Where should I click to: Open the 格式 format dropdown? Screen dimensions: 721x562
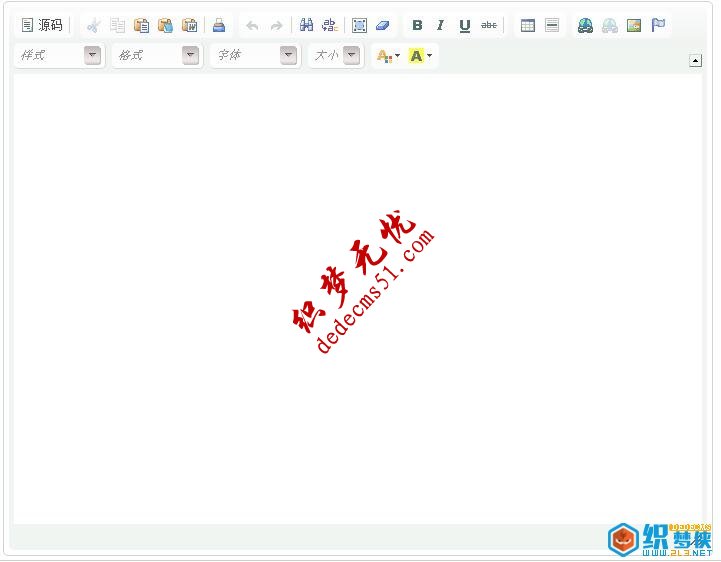[157, 56]
